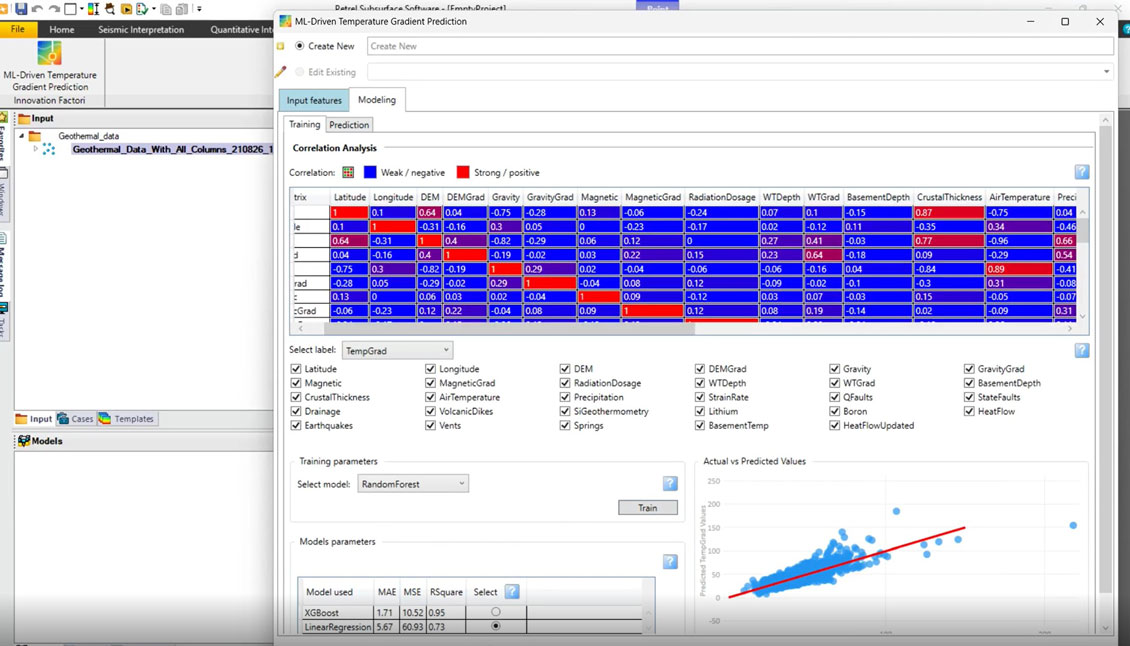Open help icon beside Select label row

(1081, 350)
